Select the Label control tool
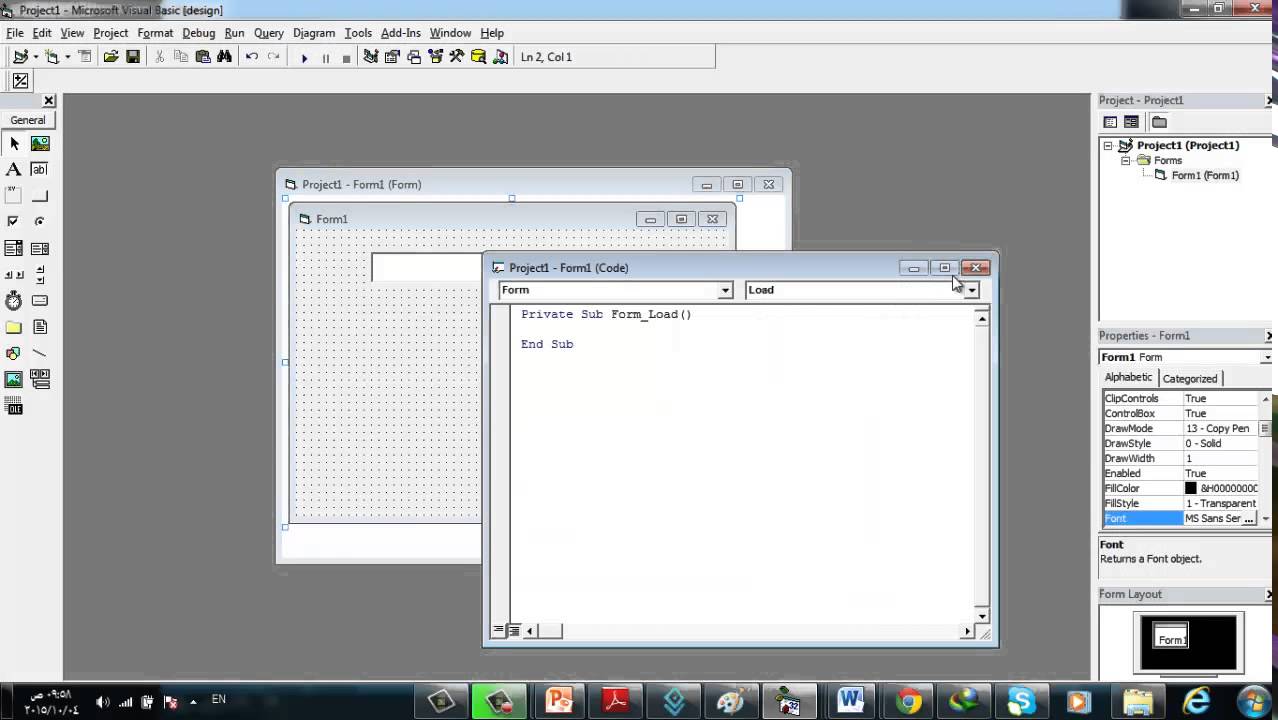1278x720 pixels. [x=14, y=169]
